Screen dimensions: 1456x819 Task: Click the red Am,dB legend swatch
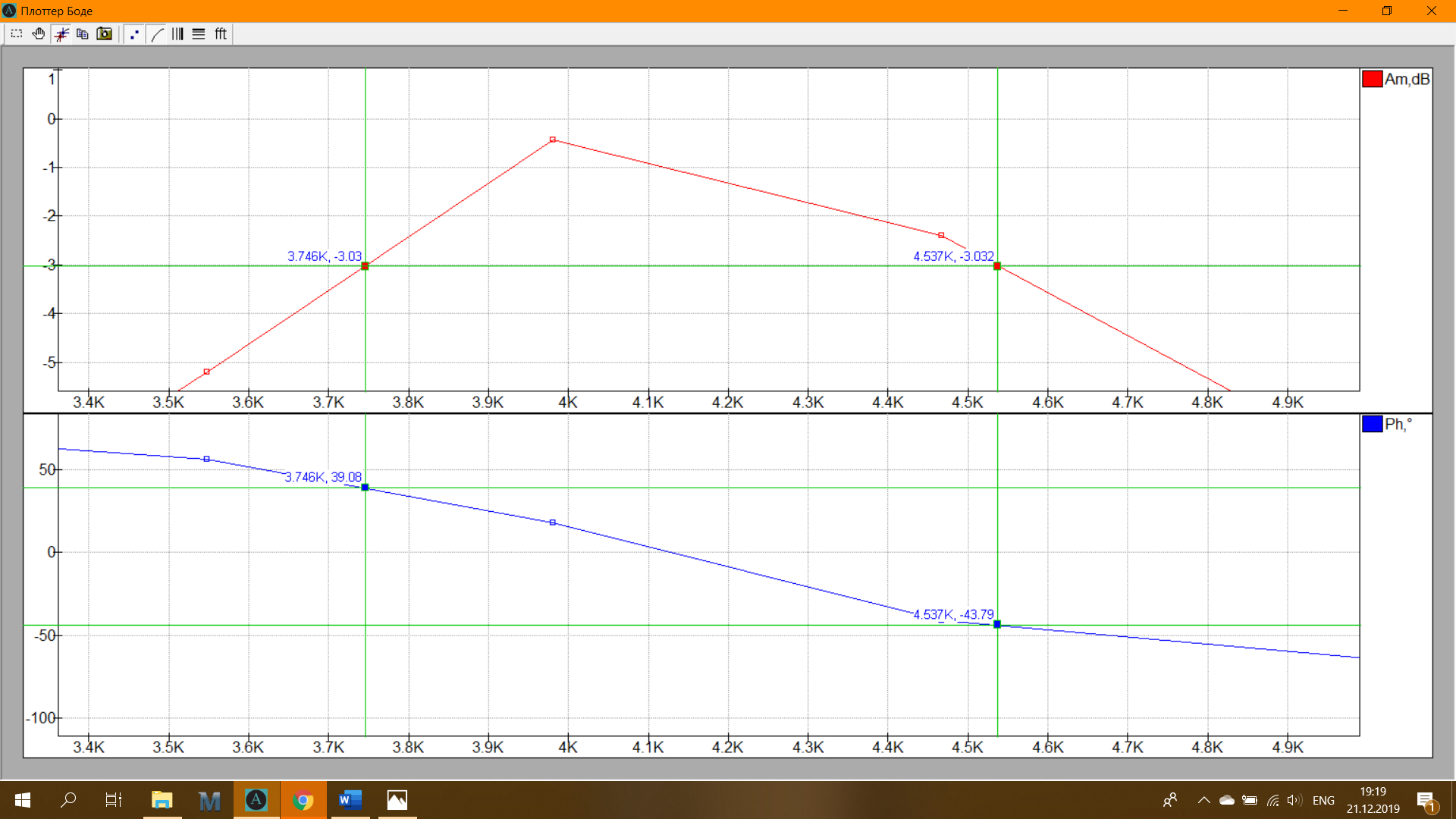1372,79
